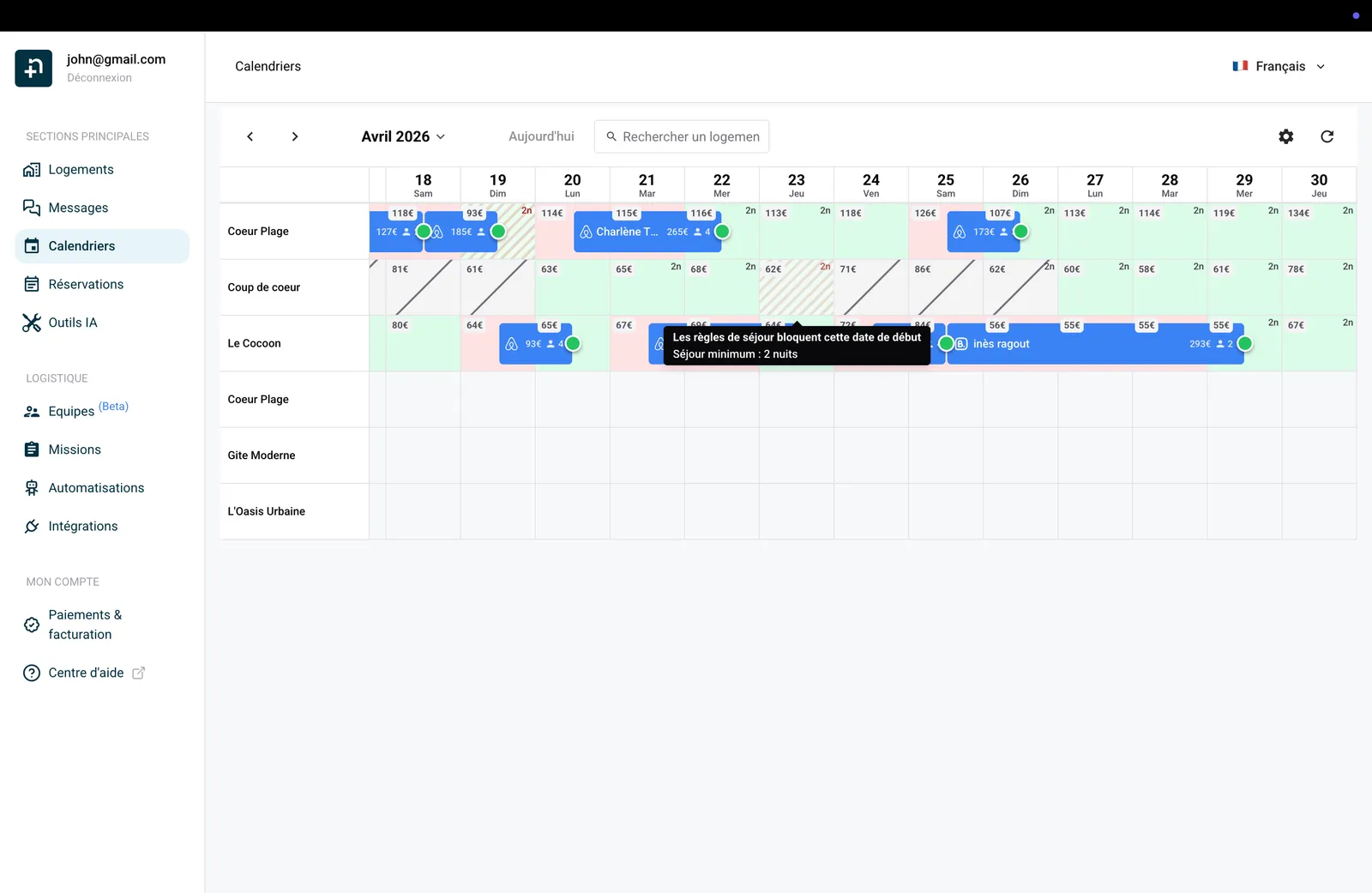This screenshot has width=1372, height=893.
Task: Open 93€ Airbnb booking on Le Cocoon
Action: (535, 344)
